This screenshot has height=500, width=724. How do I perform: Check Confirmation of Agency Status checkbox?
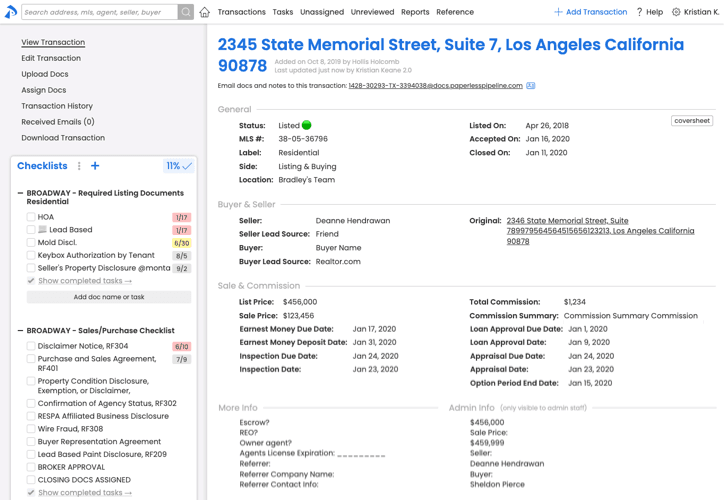31,403
